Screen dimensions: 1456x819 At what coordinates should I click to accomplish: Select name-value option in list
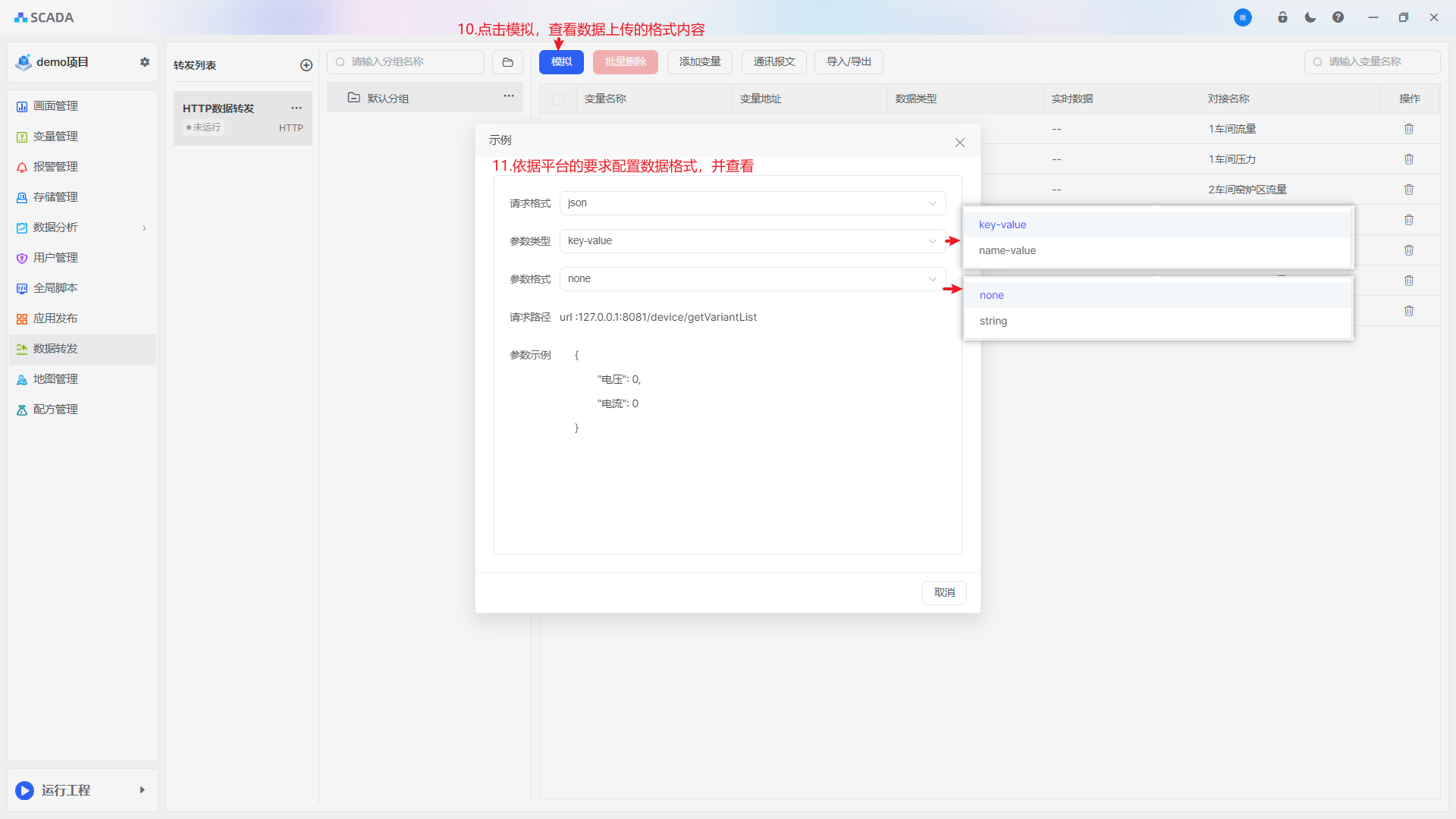tap(1007, 251)
